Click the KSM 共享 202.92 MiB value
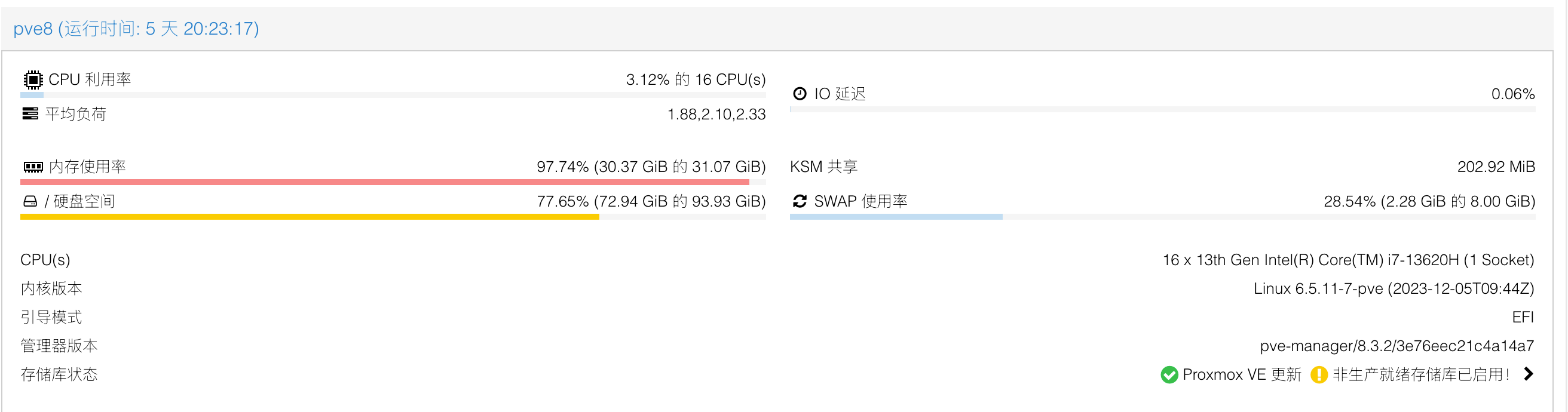This screenshot has width=1568, height=412. click(1496, 167)
